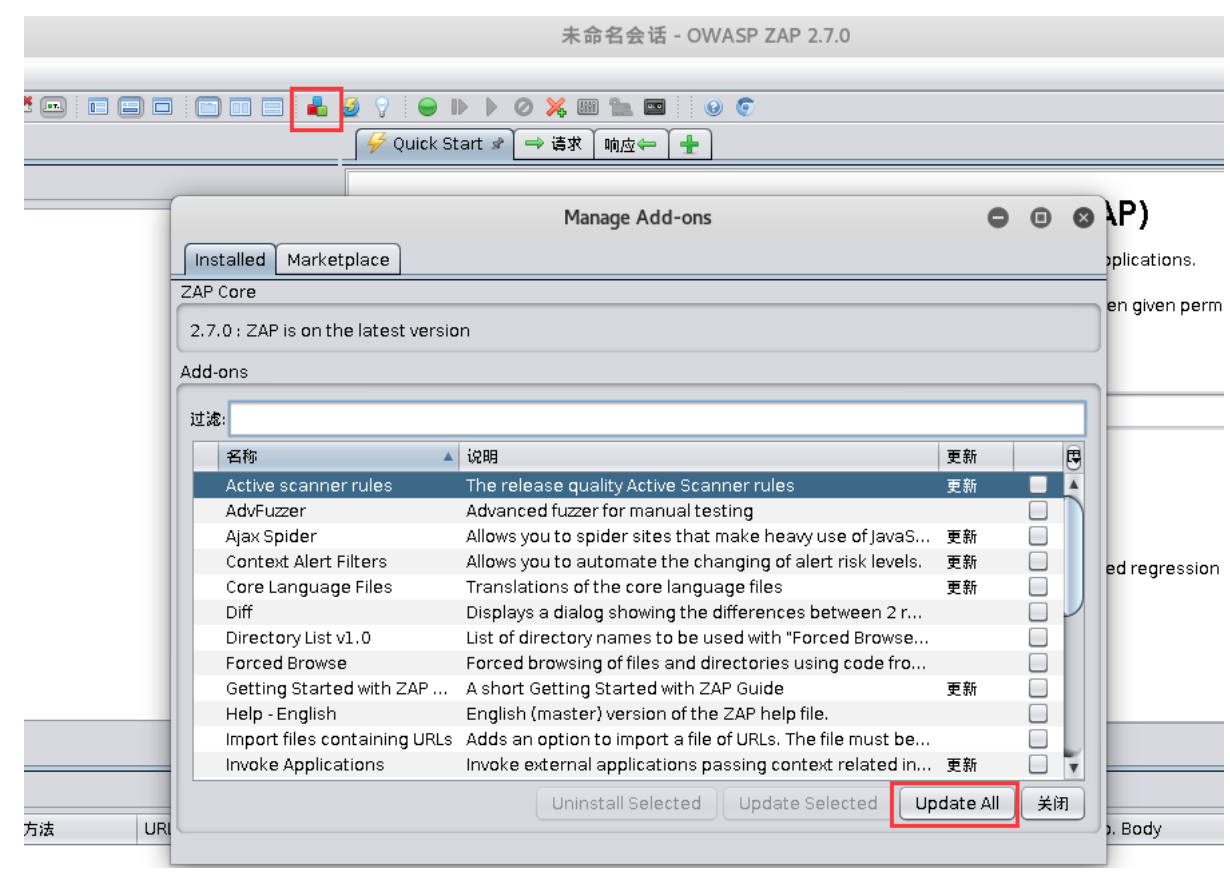Click the step-through play toolbar icon
Image resolution: width=1230 pixels, height=876 pixels.
click(x=459, y=107)
